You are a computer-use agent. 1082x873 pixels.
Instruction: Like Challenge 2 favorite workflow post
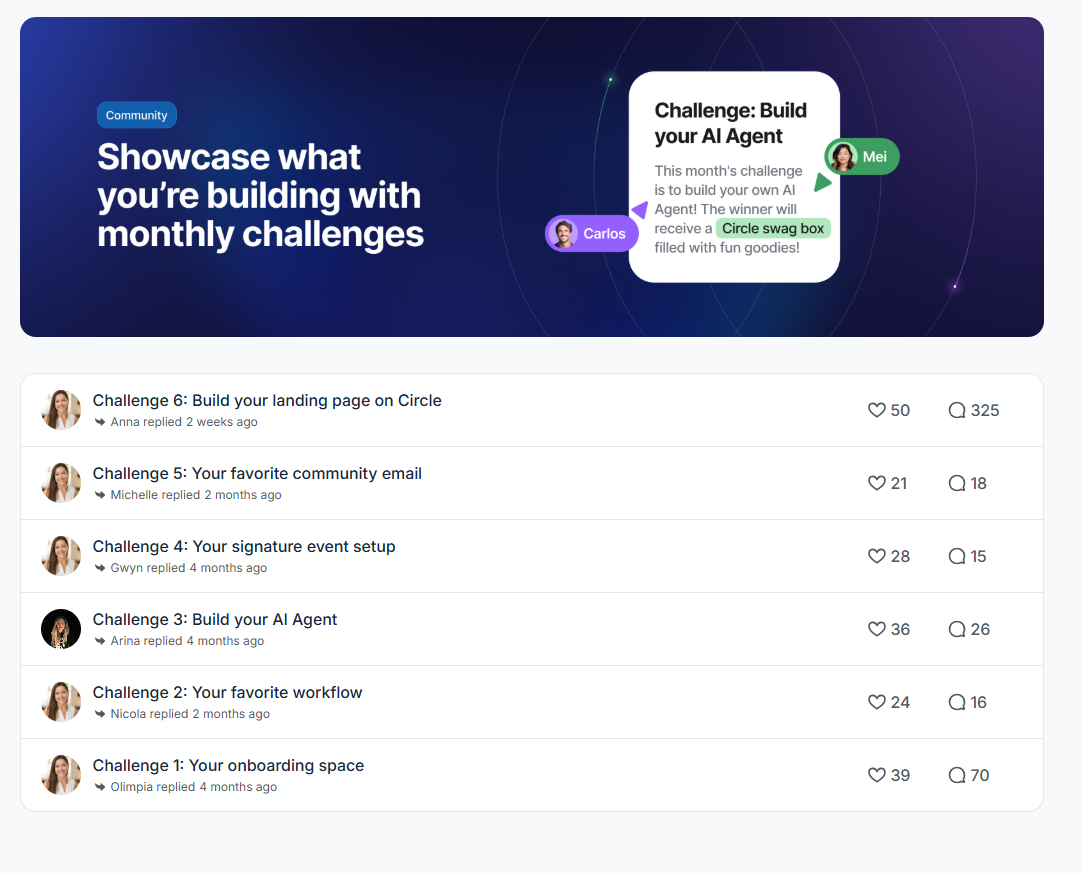tap(876, 702)
